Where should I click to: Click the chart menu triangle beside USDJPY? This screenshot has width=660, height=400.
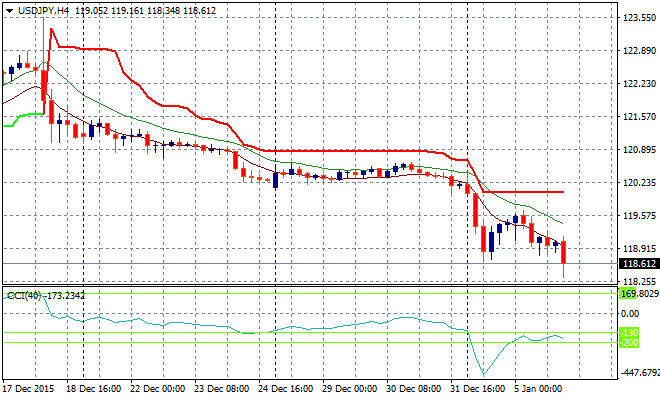pos(9,11)
